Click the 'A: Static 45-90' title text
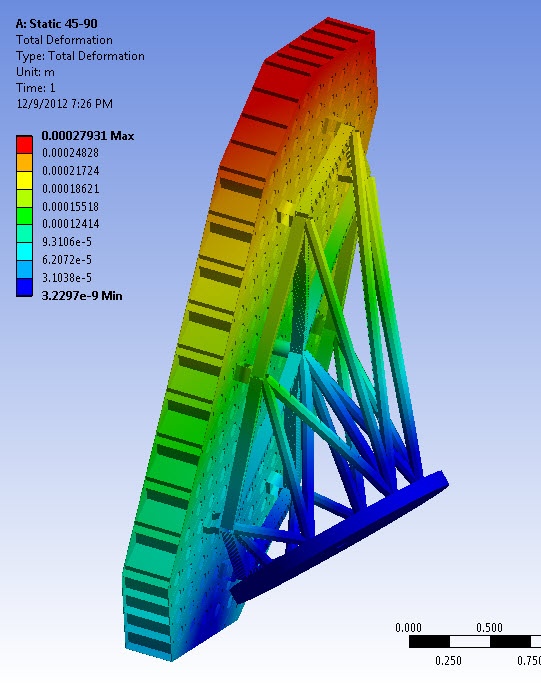The height and width of the screenshot is (687, 541). pyautogui.click(x=57, y=24)
